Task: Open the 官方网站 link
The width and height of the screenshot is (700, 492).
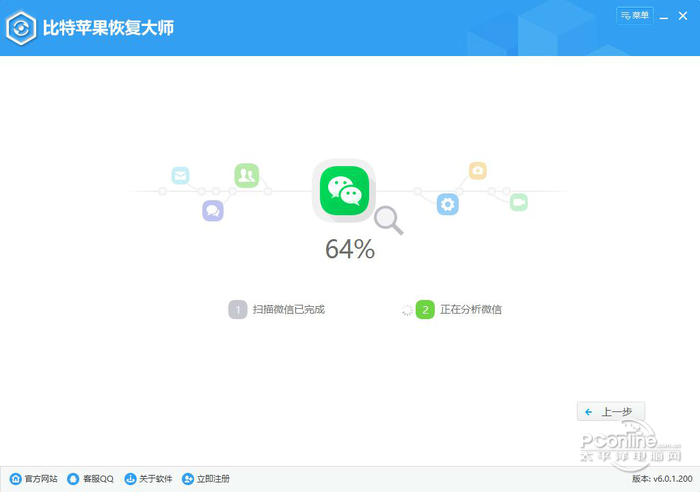Action: (x=33, y=479)
